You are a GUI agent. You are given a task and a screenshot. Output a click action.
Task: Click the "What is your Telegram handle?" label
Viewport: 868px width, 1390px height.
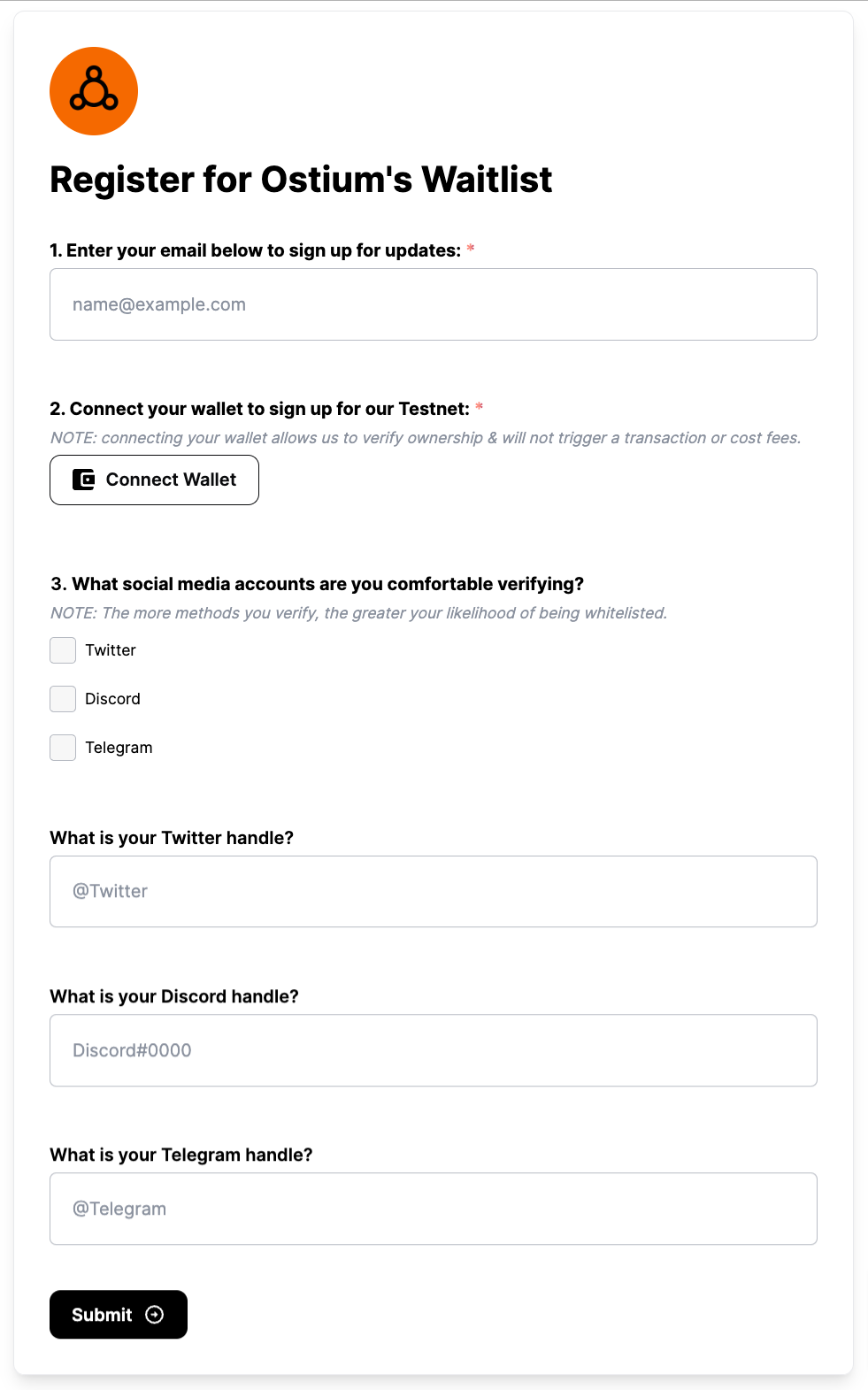(x=181, y=1155)
